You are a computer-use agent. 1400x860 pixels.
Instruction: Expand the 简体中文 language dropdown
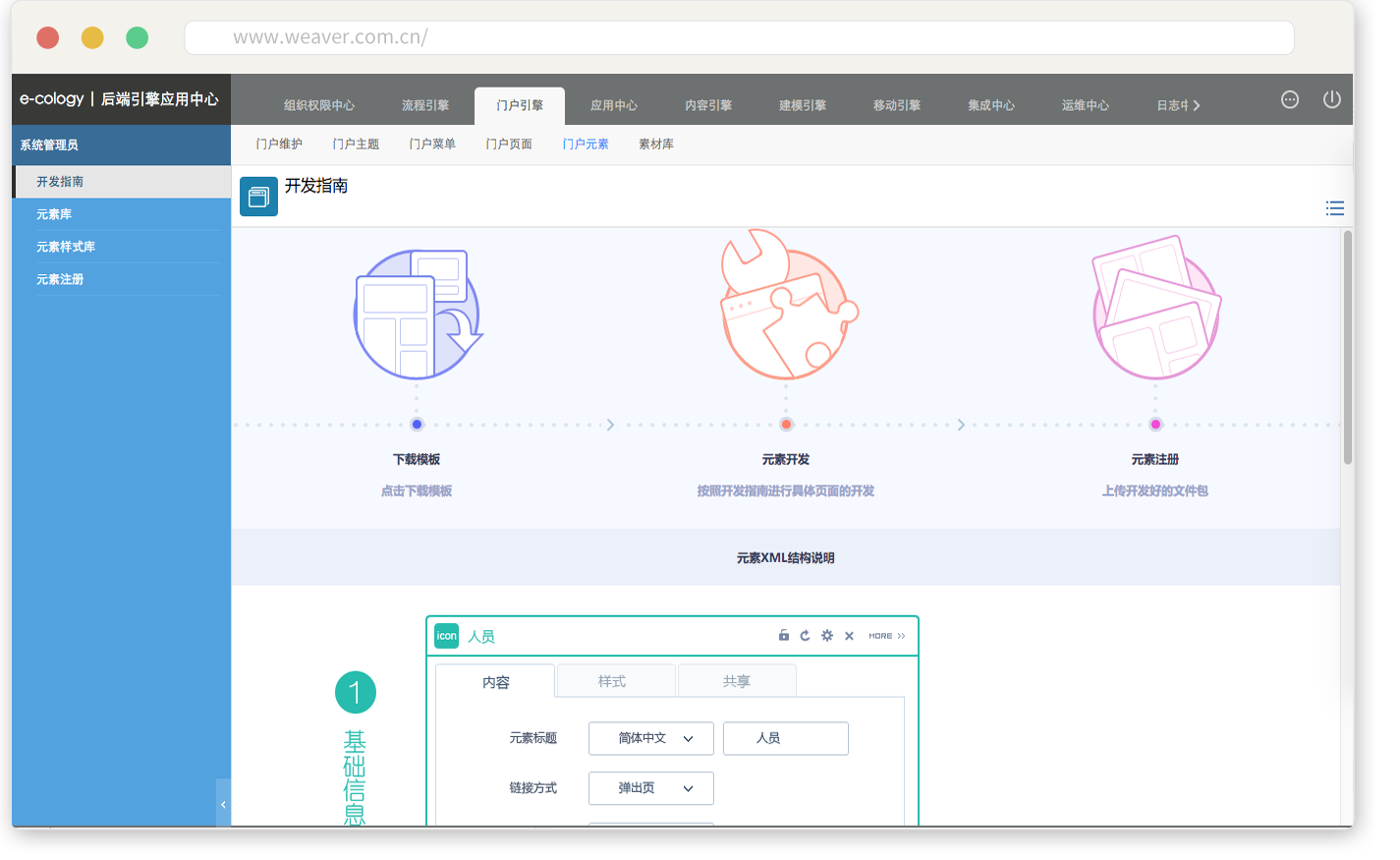[x=650, y=738]
